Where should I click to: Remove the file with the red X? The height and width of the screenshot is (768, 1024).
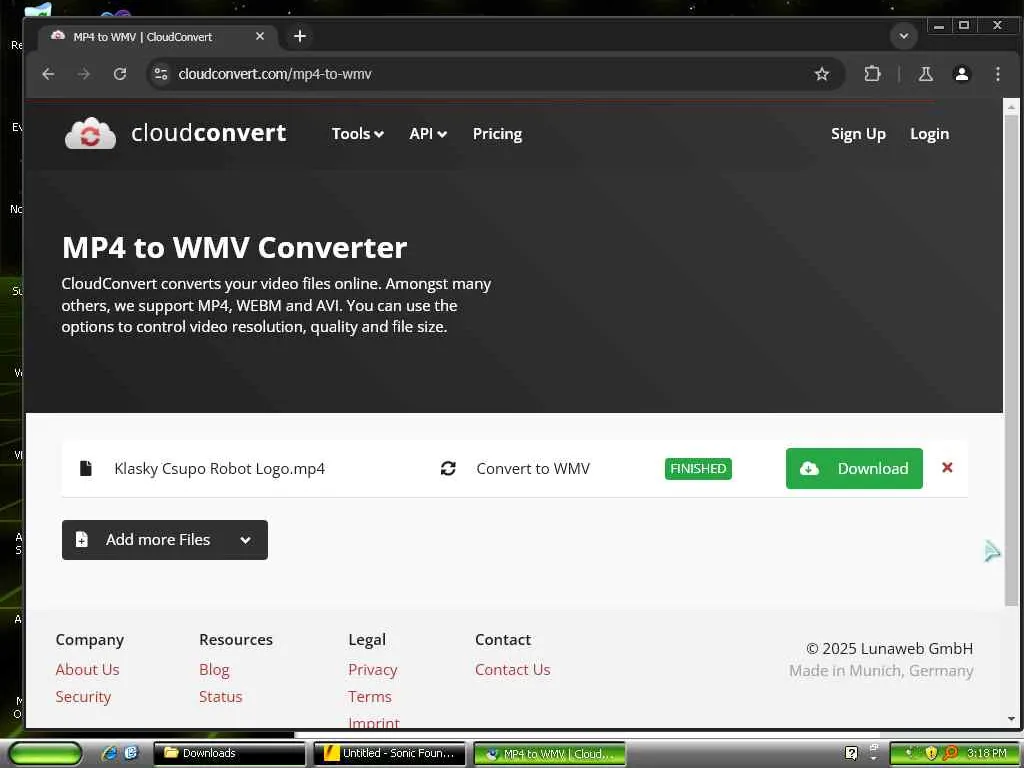[947, 468]
